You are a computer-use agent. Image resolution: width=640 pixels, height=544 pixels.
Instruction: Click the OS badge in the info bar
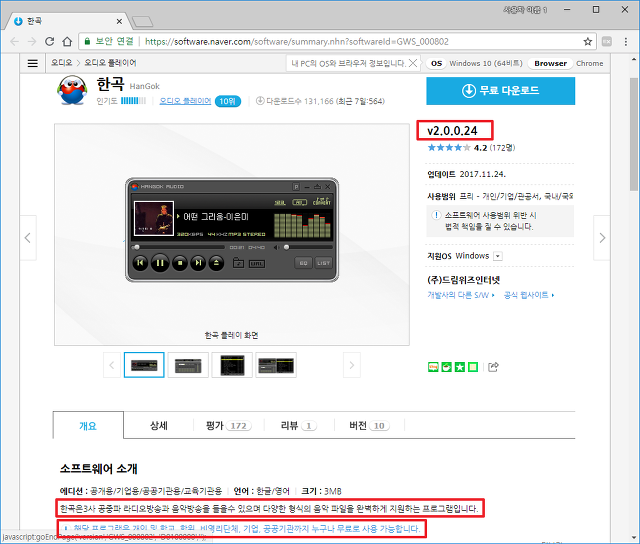coord(436,63)
